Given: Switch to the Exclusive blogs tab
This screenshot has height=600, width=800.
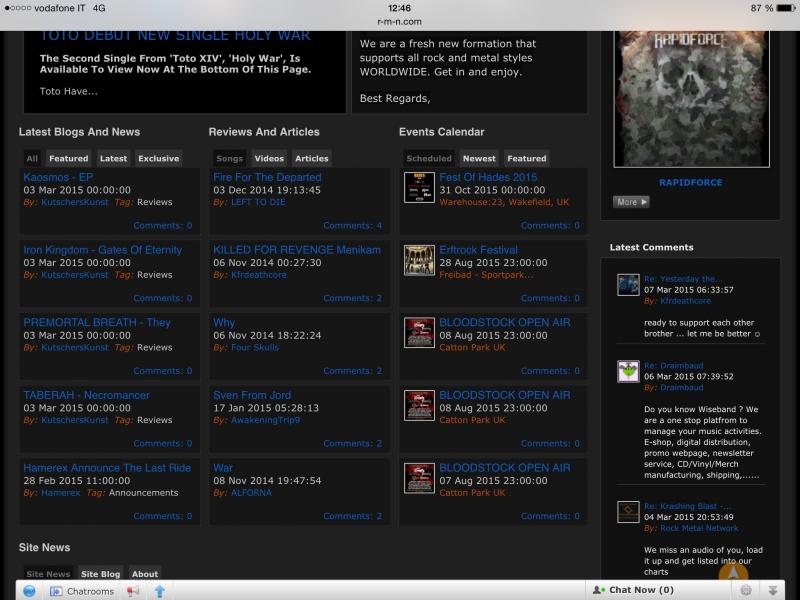Looking at the screenshot, I should (158, 158).
